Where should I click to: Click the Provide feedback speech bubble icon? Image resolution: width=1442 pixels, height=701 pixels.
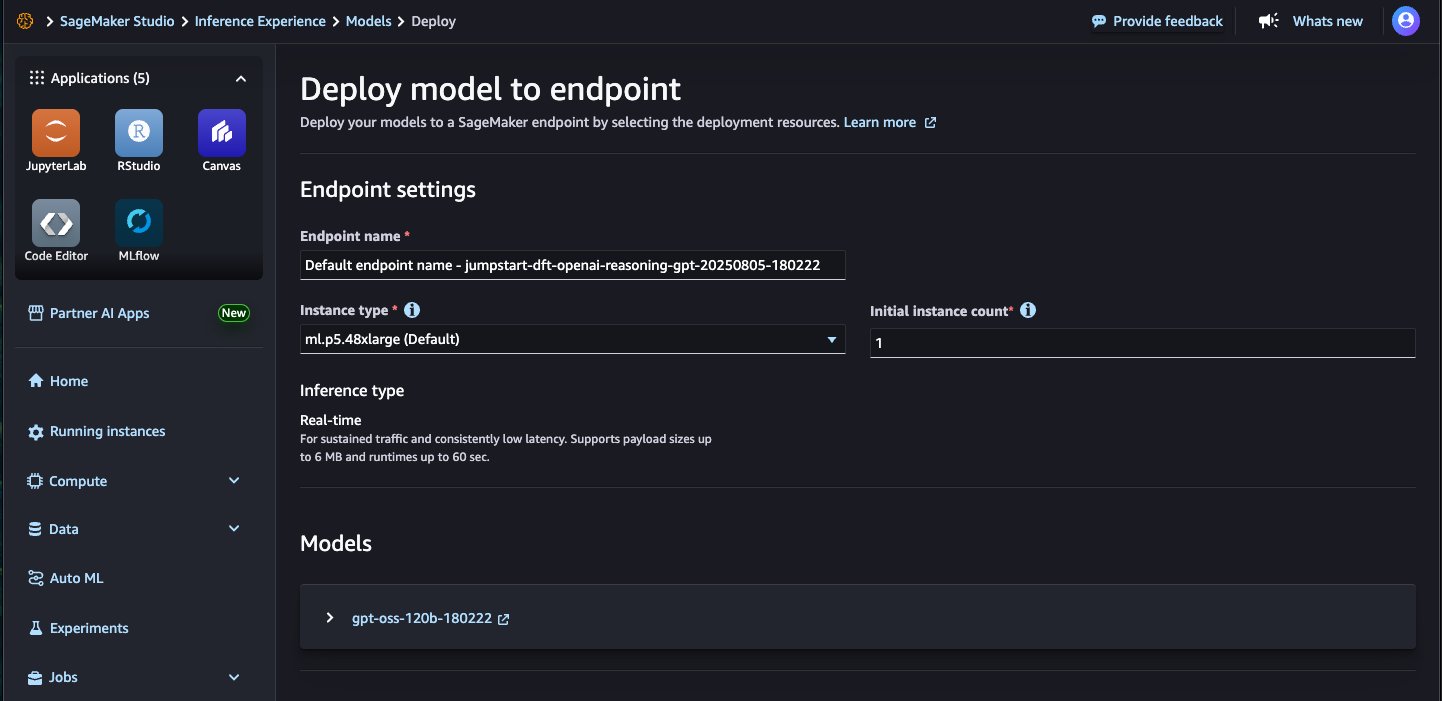1099,21
